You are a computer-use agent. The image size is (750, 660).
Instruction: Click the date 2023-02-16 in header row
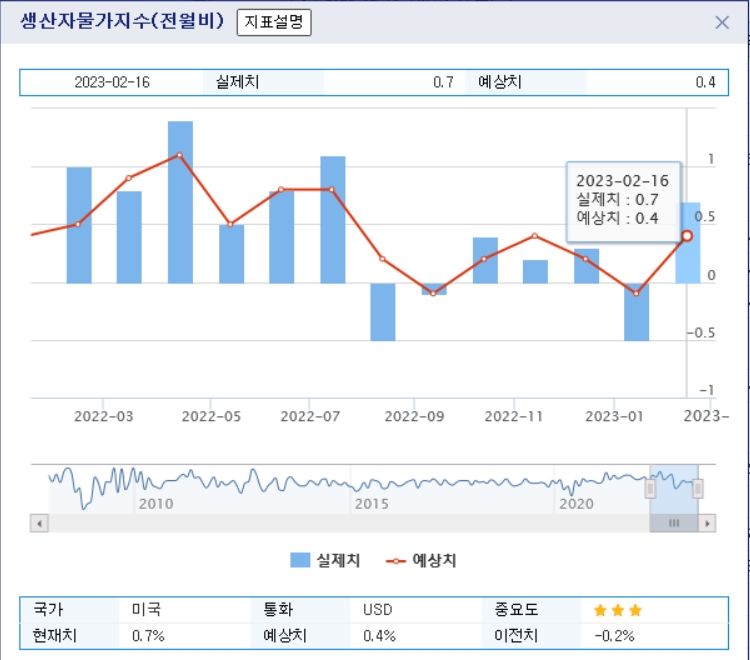(x=112, y=82)
